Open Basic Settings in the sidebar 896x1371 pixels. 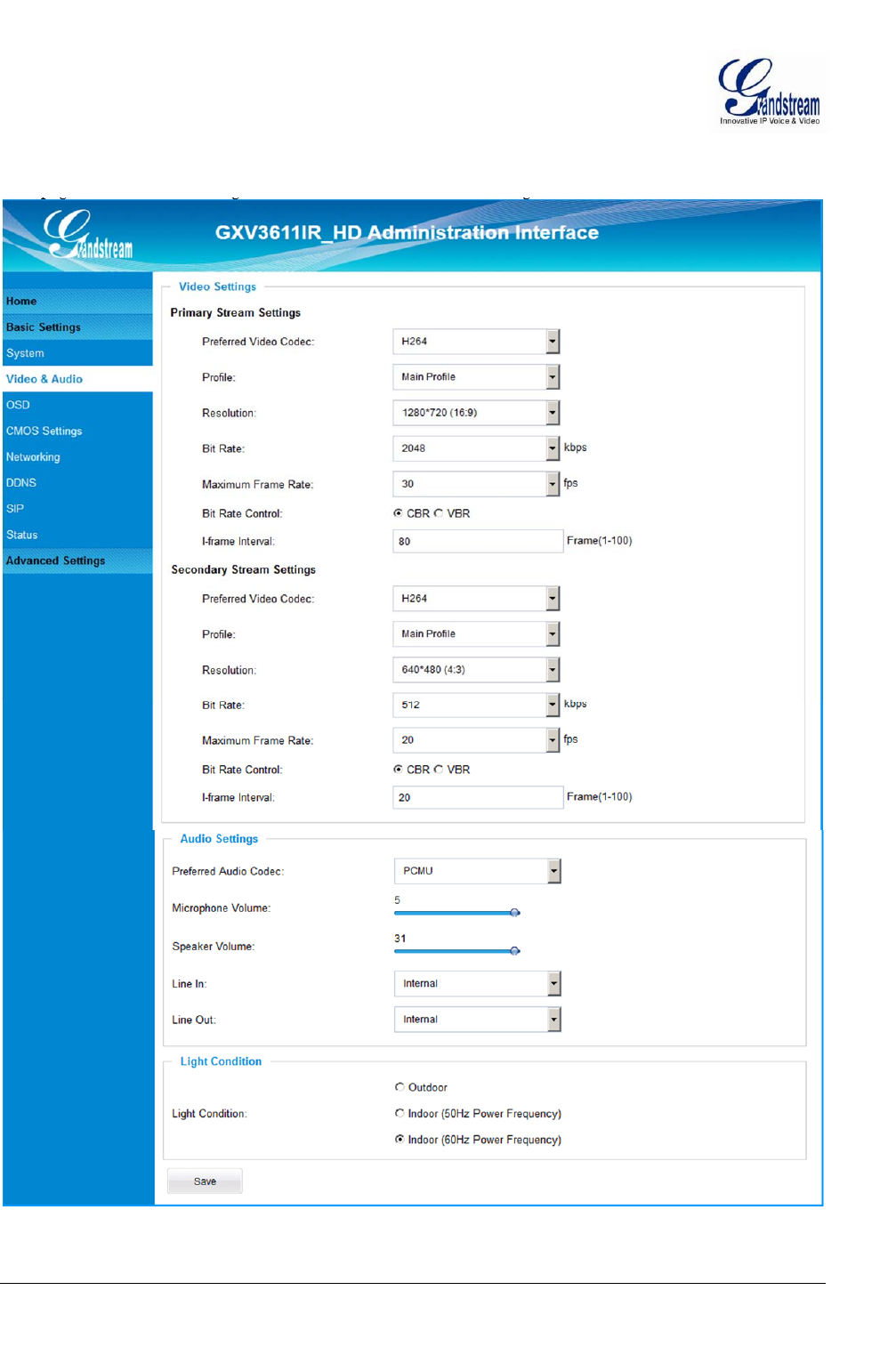click(x=77, y=327)
